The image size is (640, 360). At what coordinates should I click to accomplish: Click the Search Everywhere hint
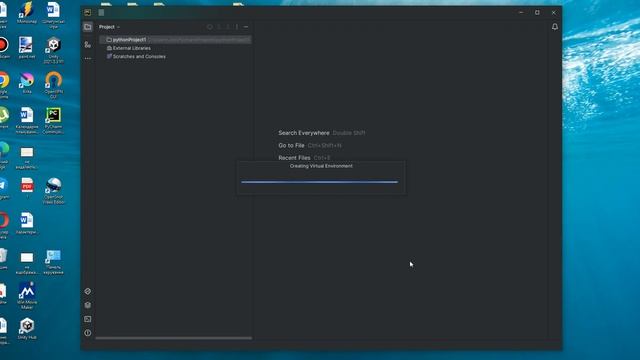[x=322, y=133]
